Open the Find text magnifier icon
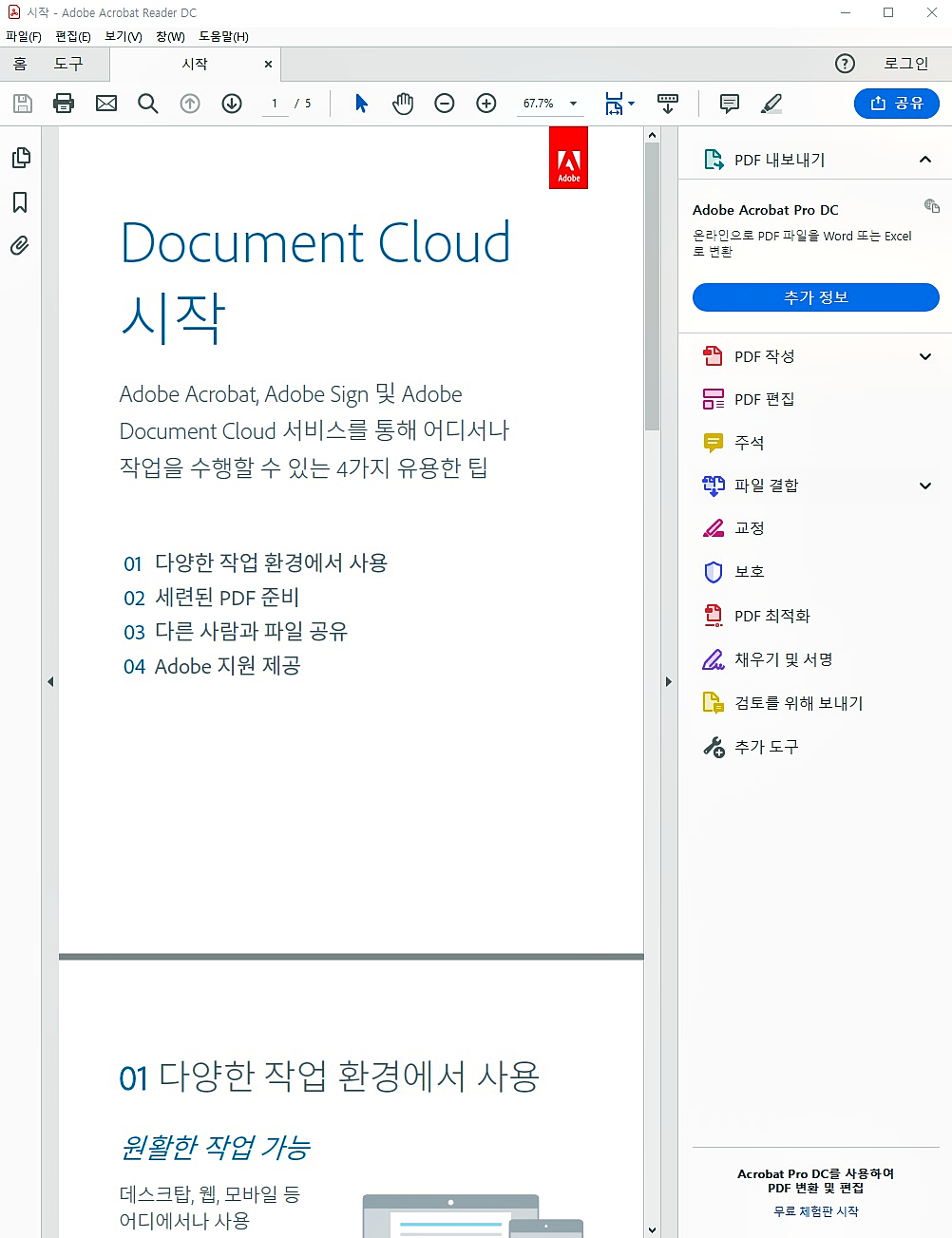This screenshot has width=952, height=1238. point(148,104)
